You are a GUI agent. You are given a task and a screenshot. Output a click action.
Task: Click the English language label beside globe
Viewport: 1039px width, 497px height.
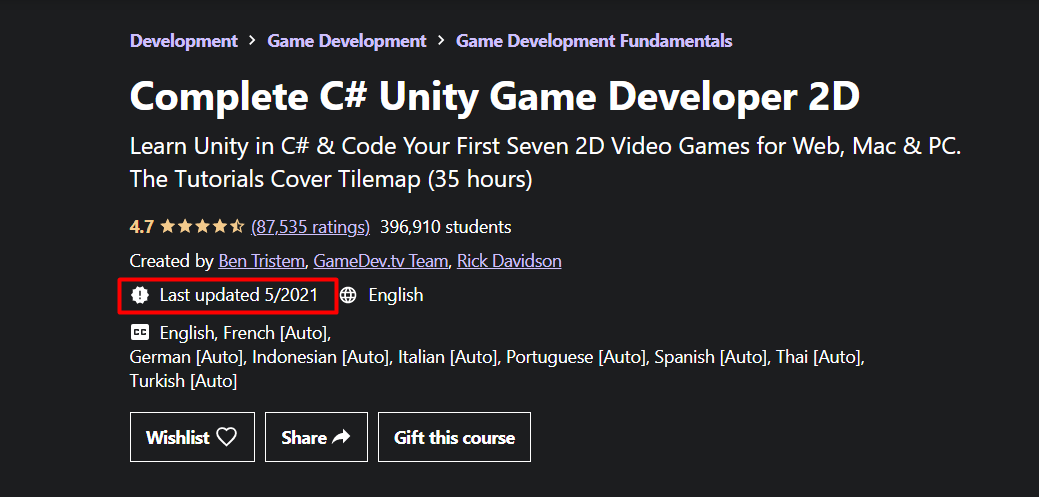click(396, 295)
